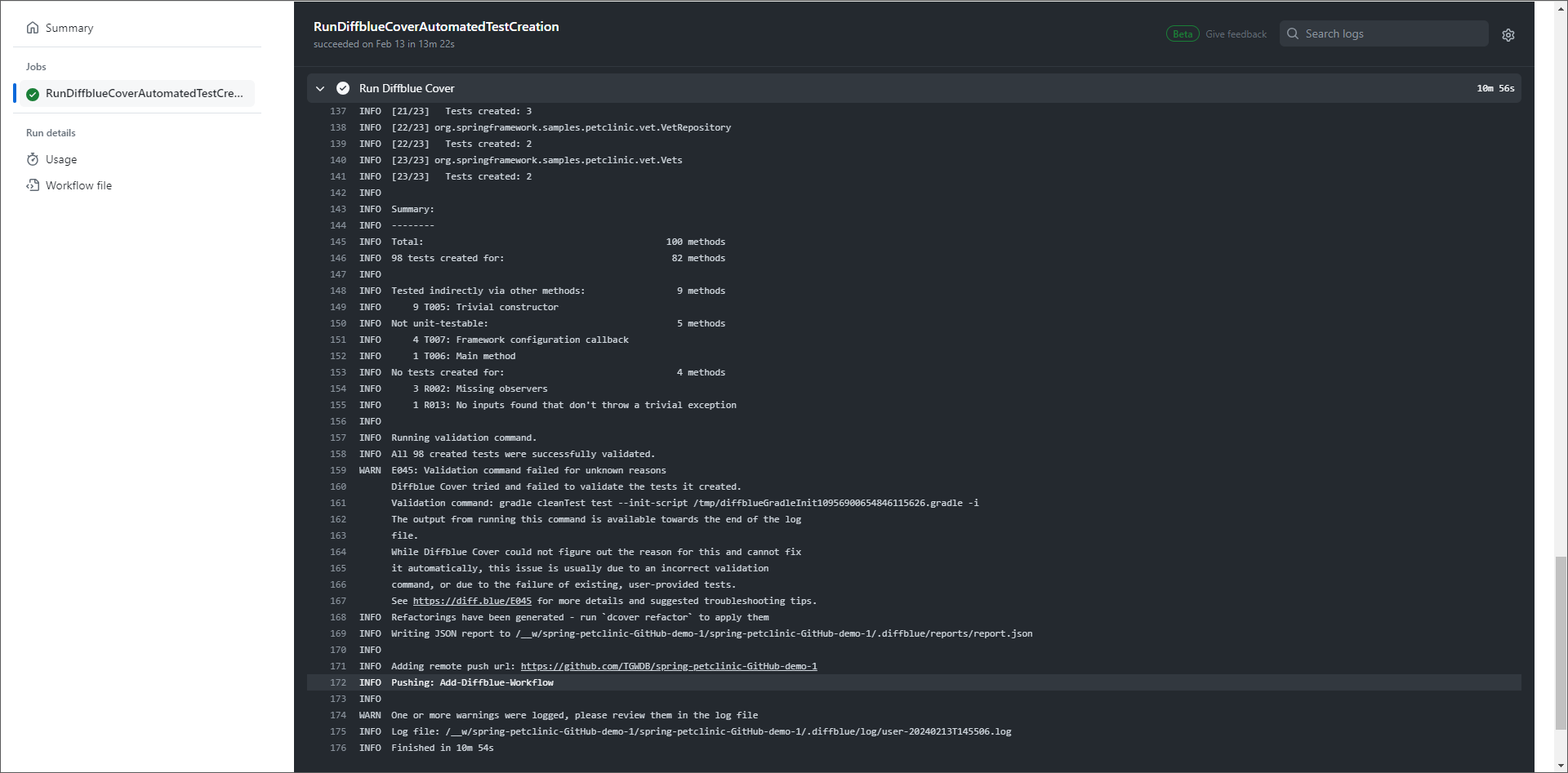This screenshot has height=773, width=1568.
Task: Click "Running validation command." log line
Action: pos(464,438)
